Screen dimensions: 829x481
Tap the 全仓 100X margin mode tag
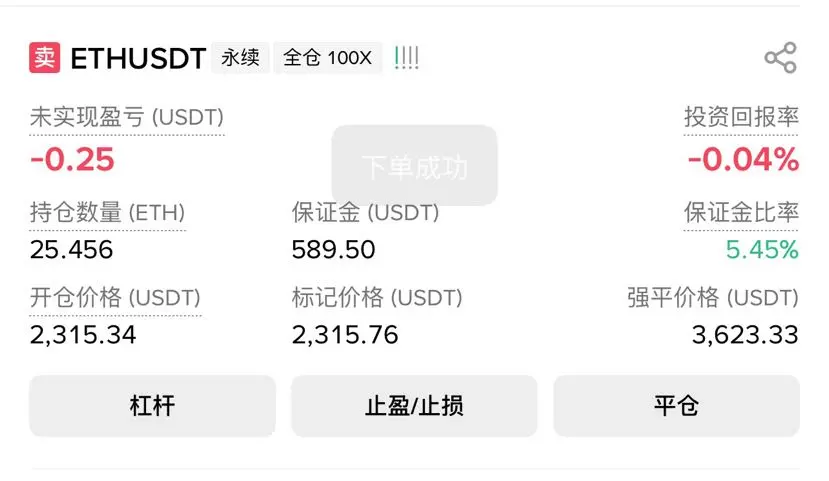click(327, 58)
